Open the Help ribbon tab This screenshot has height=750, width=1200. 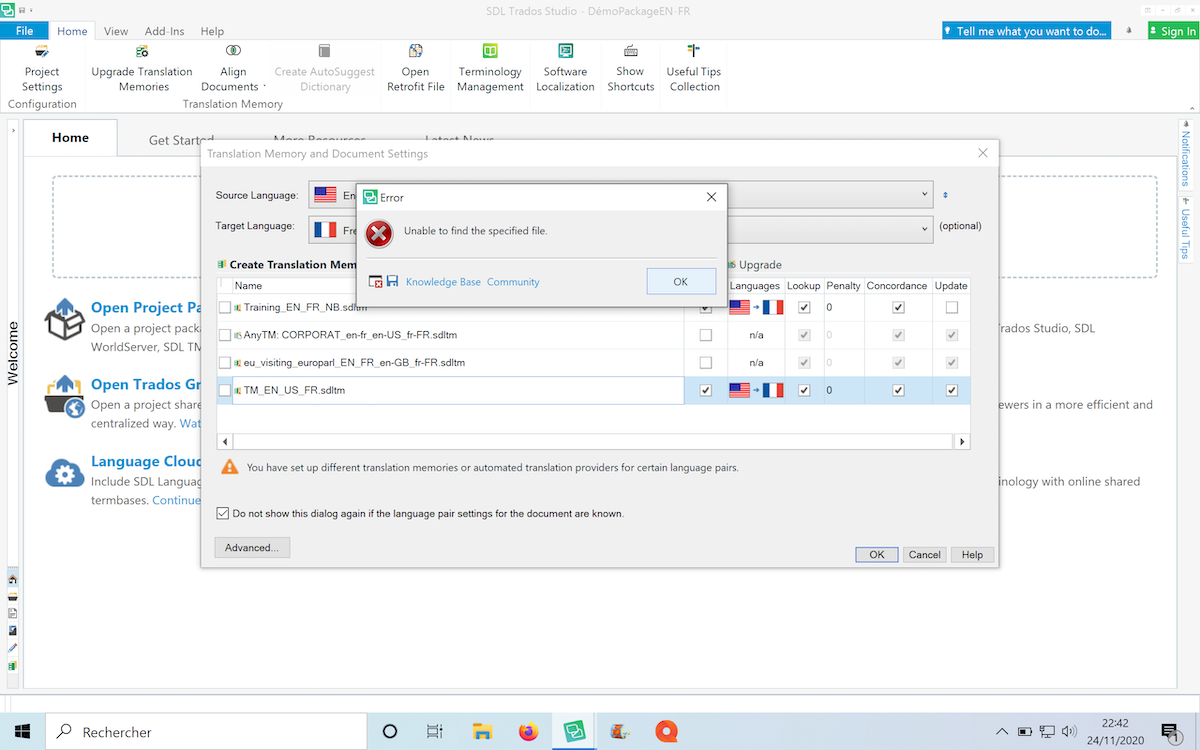click(x=212, y=31)
